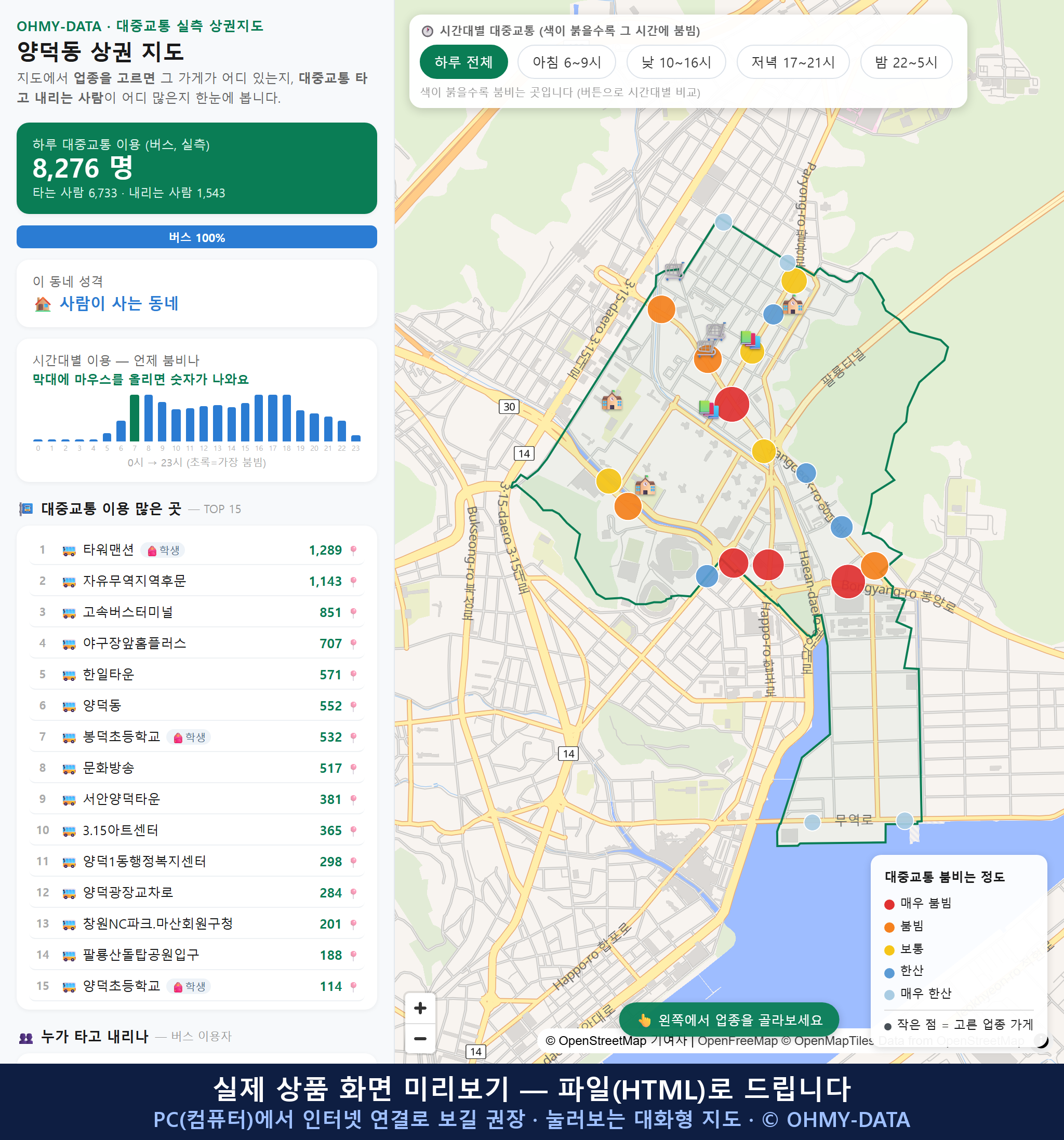Click the pin icon for 한일타운 row
The image size is (1064, 1140).
coord(353,675)
